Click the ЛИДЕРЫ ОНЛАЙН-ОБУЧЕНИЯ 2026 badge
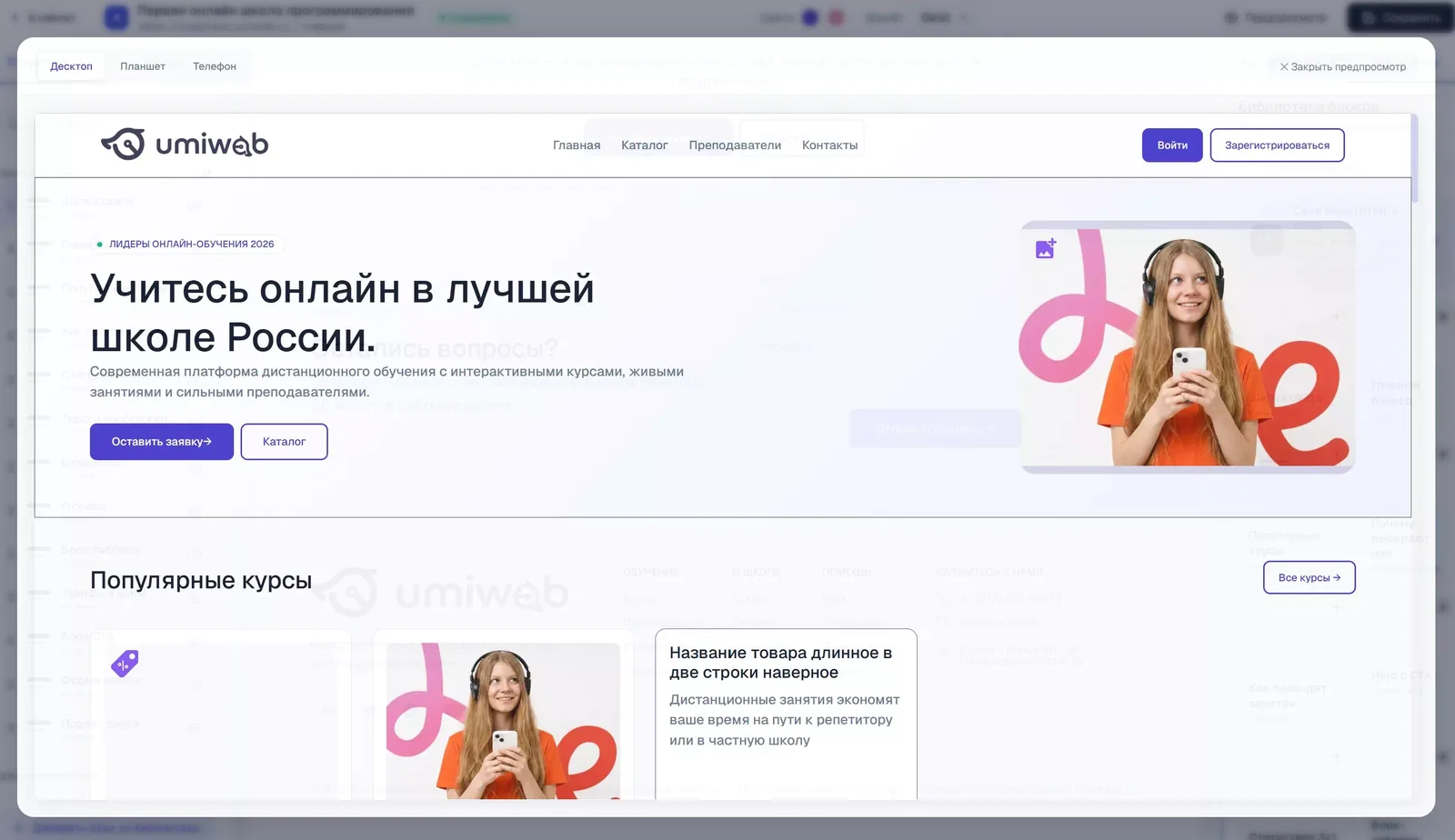This screenshot has width=1455, height=840. [x=186, y=244]
